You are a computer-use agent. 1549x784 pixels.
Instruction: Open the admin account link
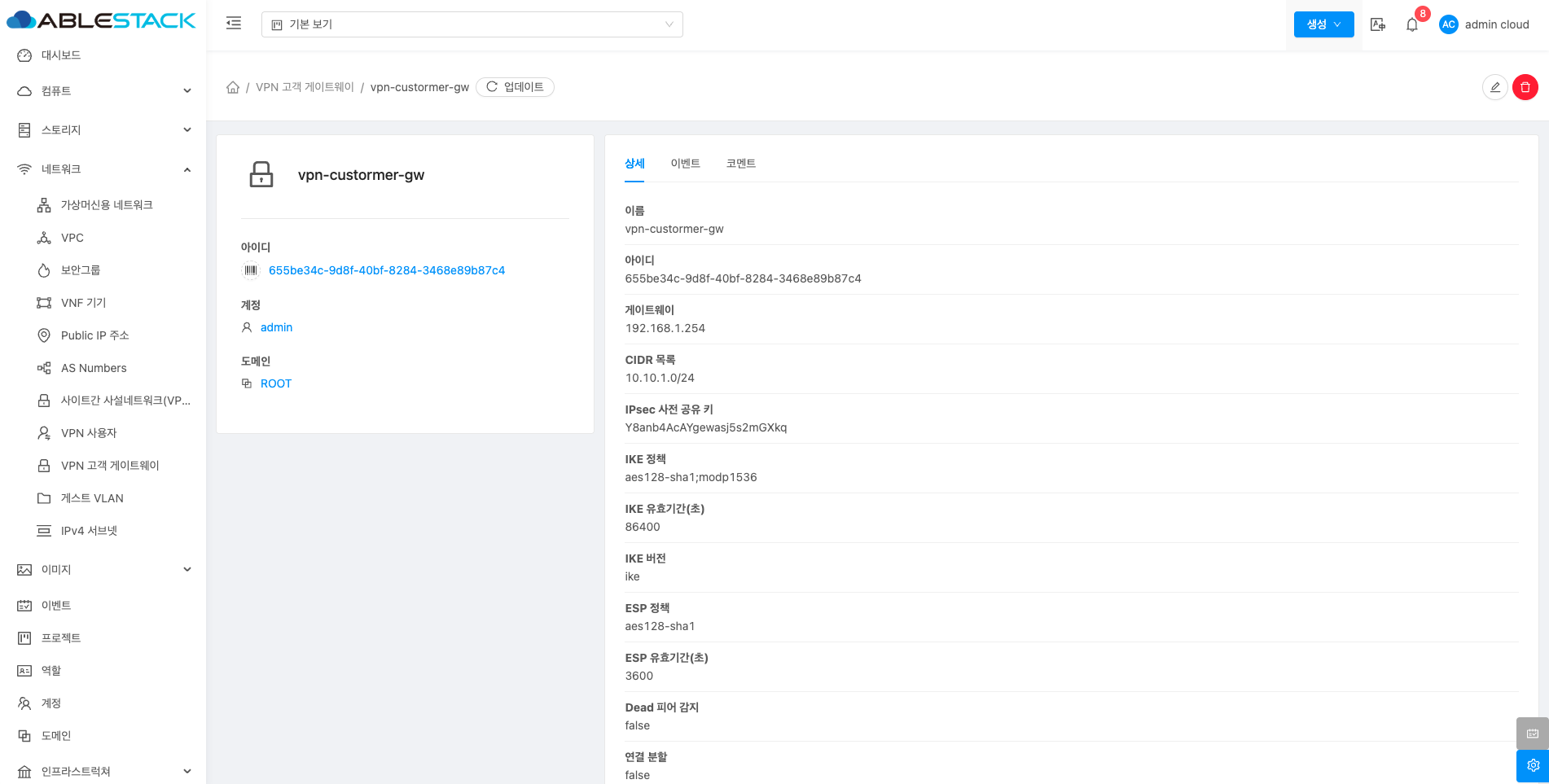(x=276, y=327)
